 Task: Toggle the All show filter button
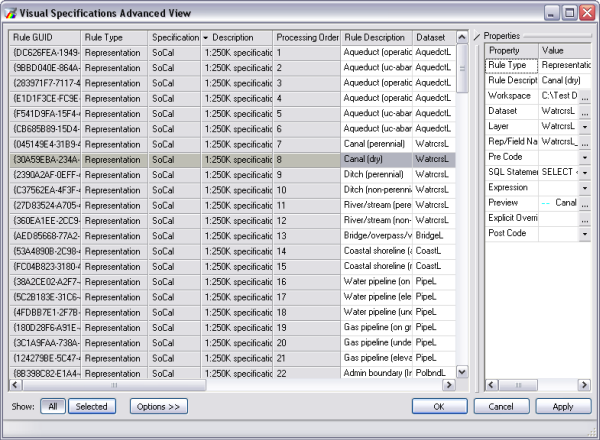pyautogui.click(x=53, y=406)
